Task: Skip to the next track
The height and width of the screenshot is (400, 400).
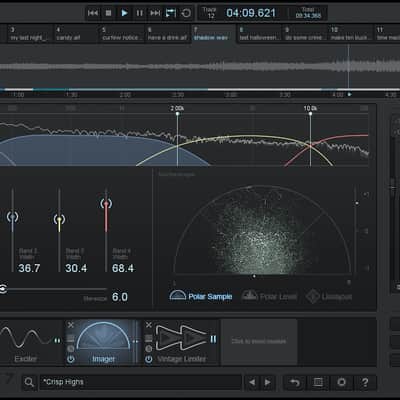Action: [155, 13]
